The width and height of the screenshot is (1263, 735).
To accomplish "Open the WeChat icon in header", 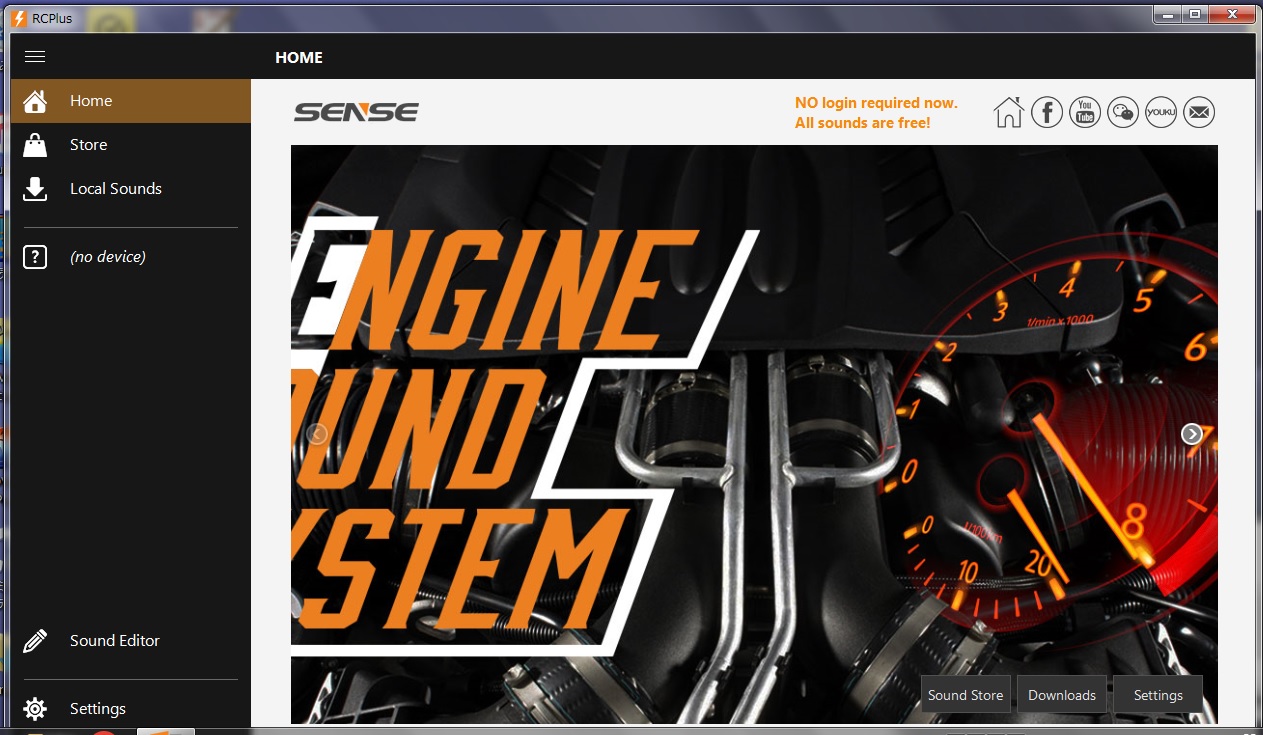I will pyautogui.click(x=1123, y=112).
